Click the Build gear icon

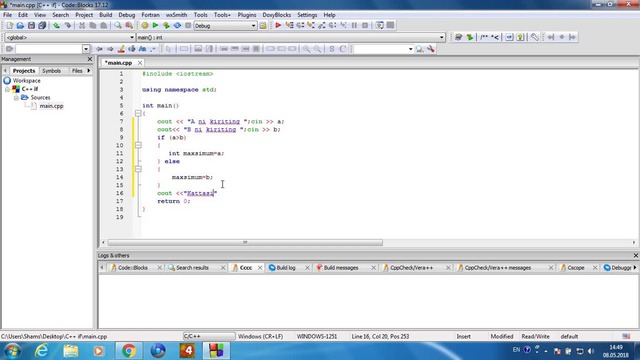[x=144, y=25]
